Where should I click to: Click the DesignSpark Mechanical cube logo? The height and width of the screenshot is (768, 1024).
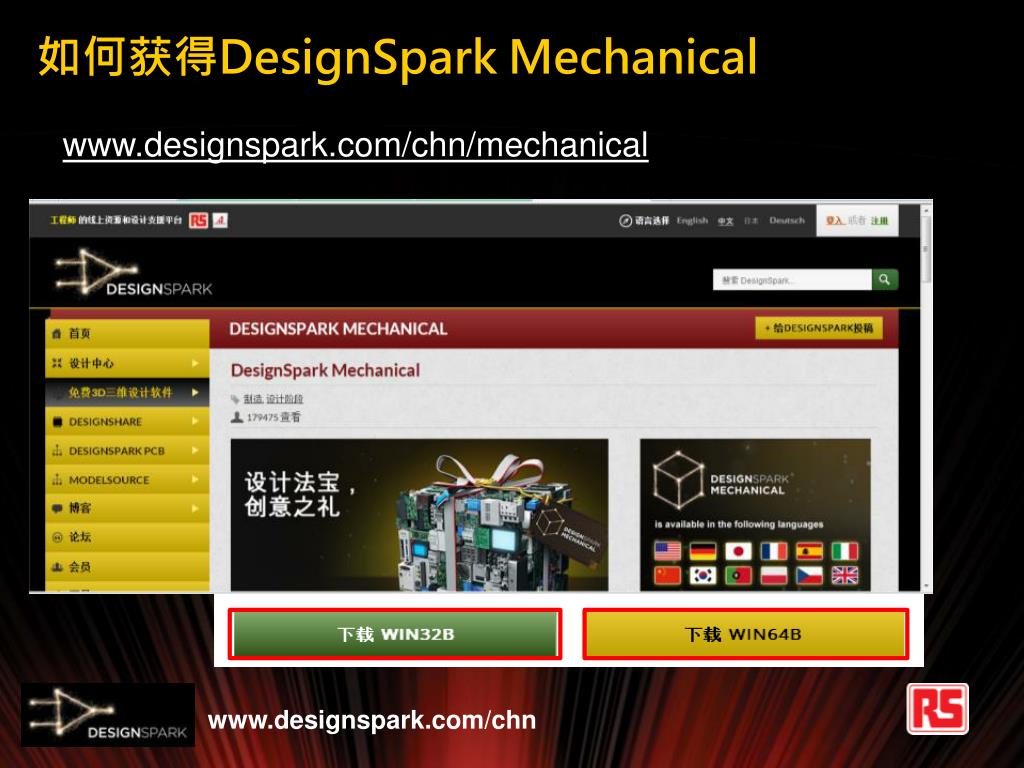[x=679, y=480]
